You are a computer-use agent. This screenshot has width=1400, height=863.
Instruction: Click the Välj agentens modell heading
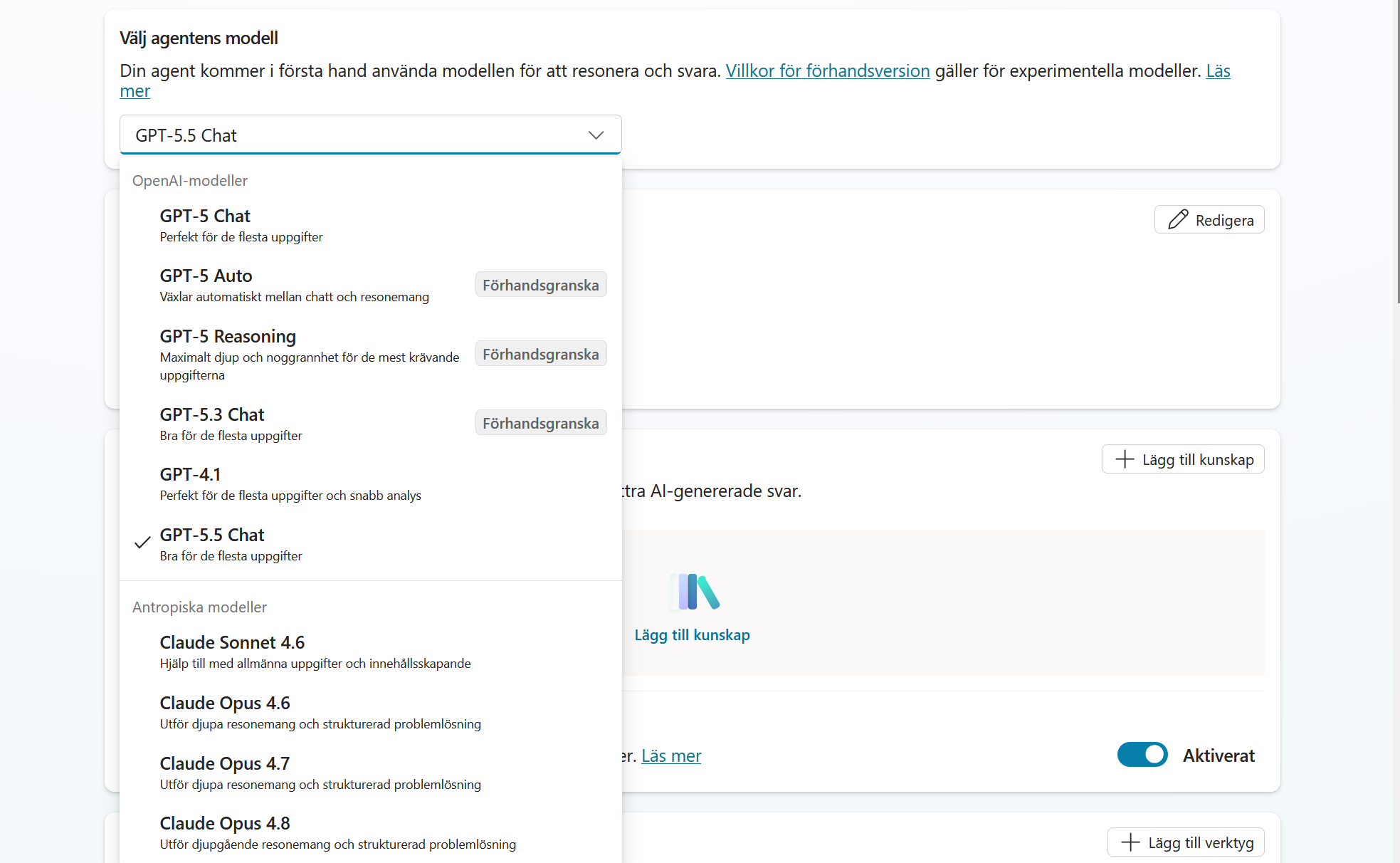(x=199, y=38)
